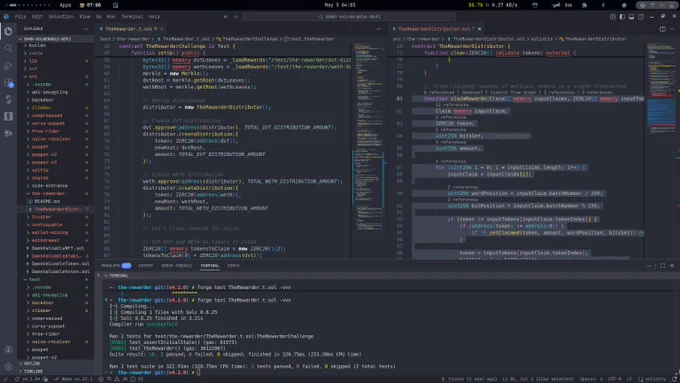This screenshot has width=680, height=383.
Task: Expand the unstoppable folder
Action: 56,225
